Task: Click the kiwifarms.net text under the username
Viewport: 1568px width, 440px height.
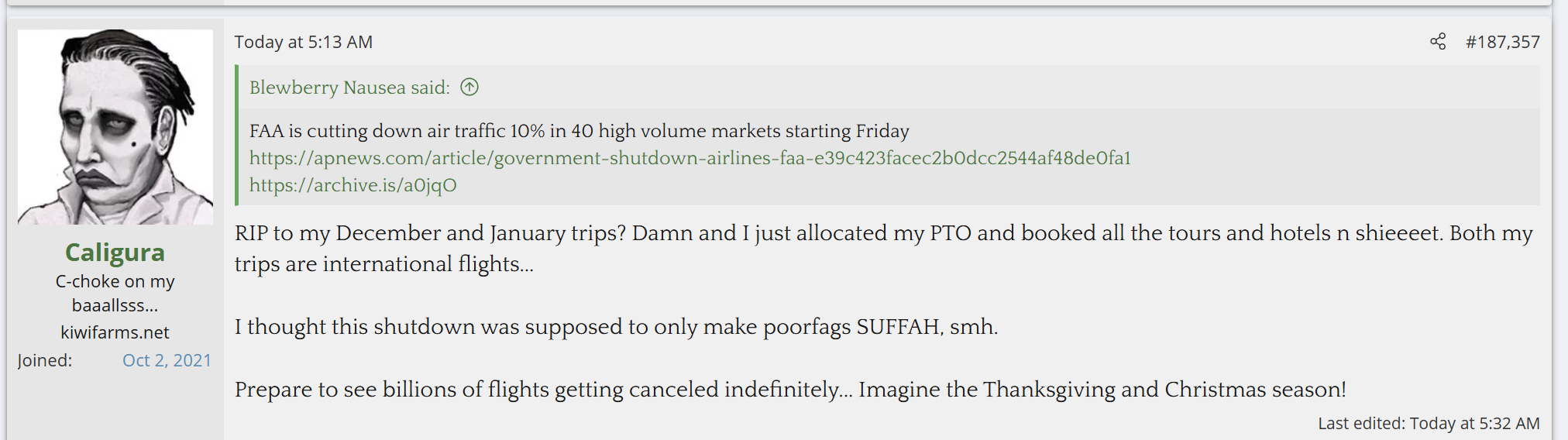Action: 115,332
